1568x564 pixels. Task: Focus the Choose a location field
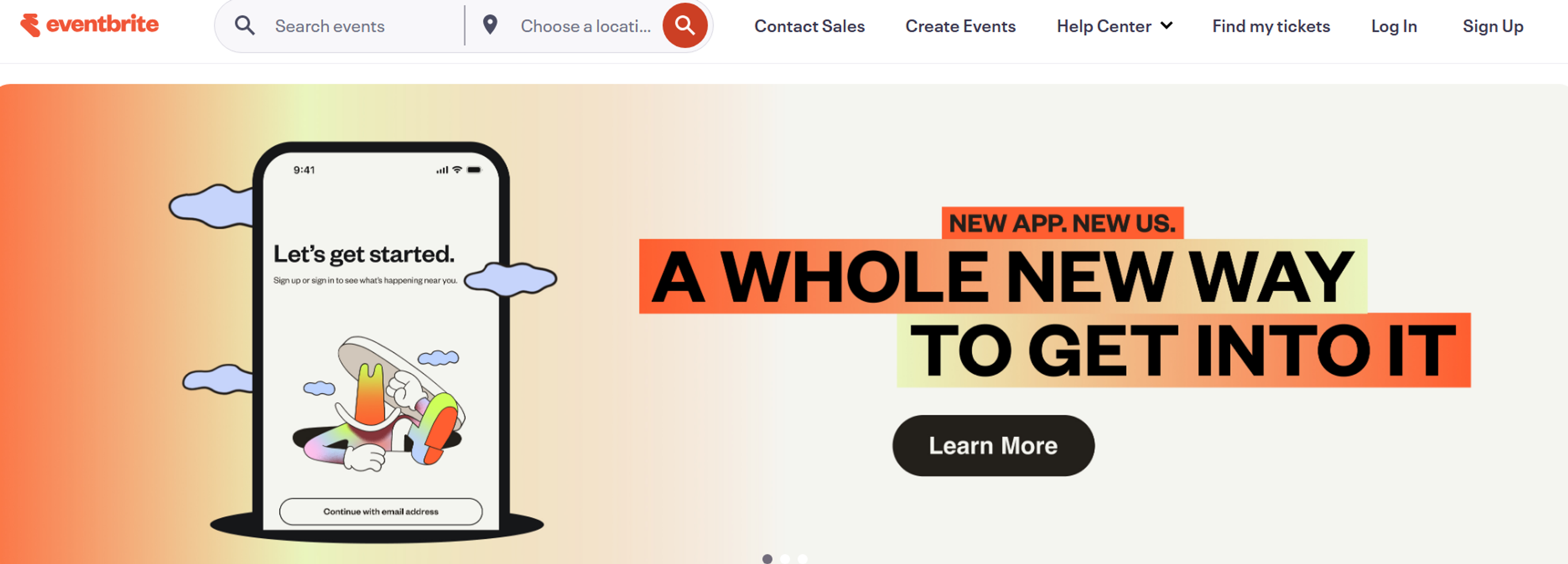586,26
